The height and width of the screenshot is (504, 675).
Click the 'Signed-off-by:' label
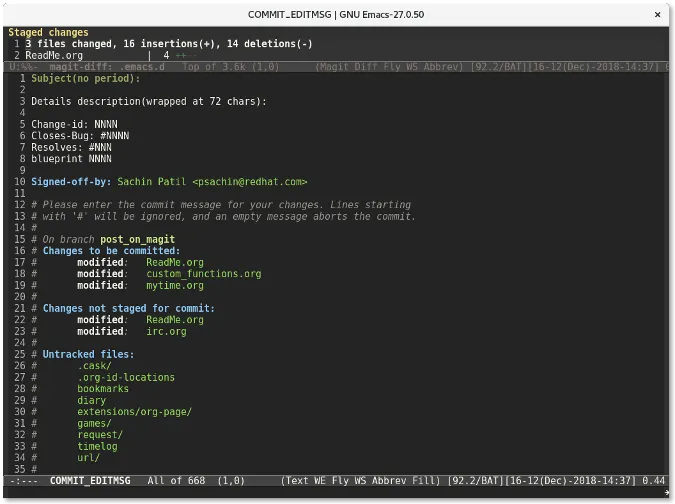71,182
